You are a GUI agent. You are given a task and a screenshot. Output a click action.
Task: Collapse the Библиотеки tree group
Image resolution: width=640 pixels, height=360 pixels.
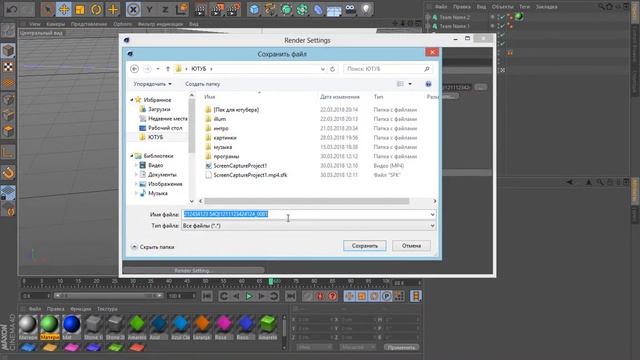click(x=132, y=156)
